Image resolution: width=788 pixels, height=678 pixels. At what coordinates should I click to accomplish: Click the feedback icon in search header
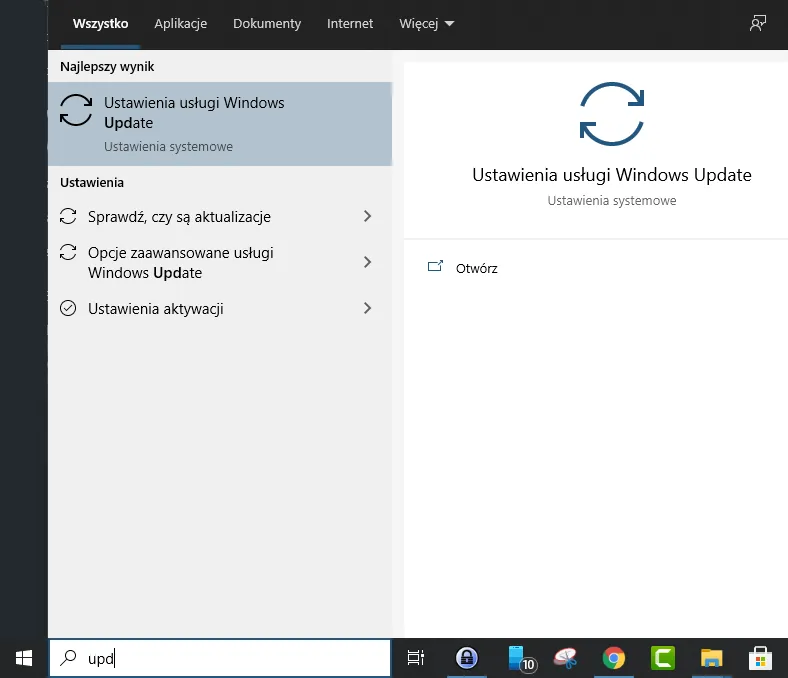[758, 23]
